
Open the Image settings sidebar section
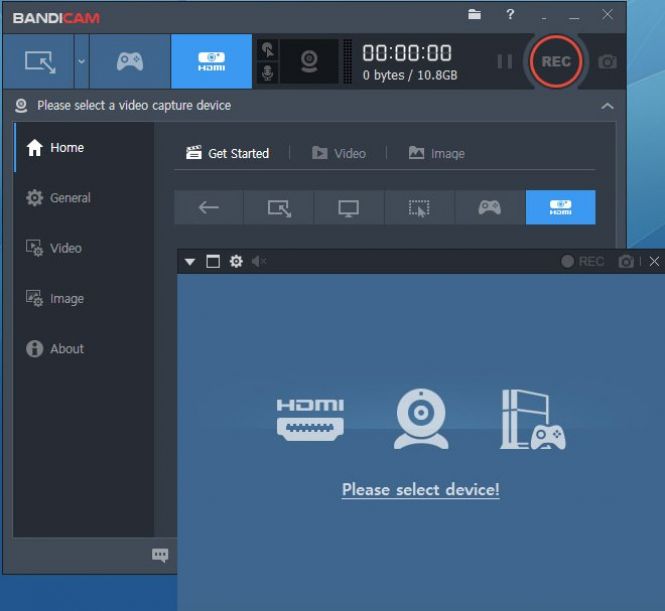[x=84, y=299]
